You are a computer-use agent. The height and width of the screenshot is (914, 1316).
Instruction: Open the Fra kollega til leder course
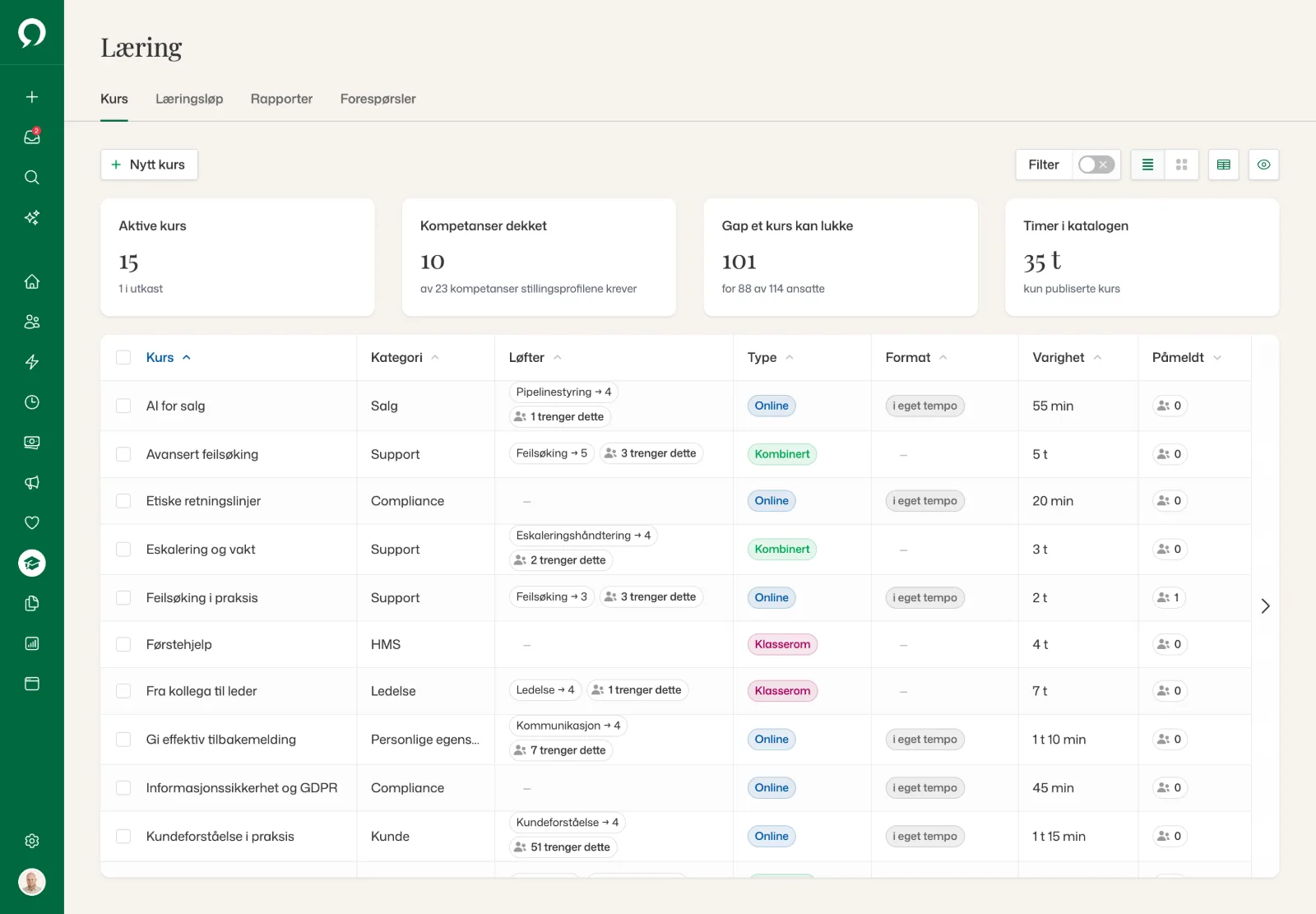(x=202, y=691)
